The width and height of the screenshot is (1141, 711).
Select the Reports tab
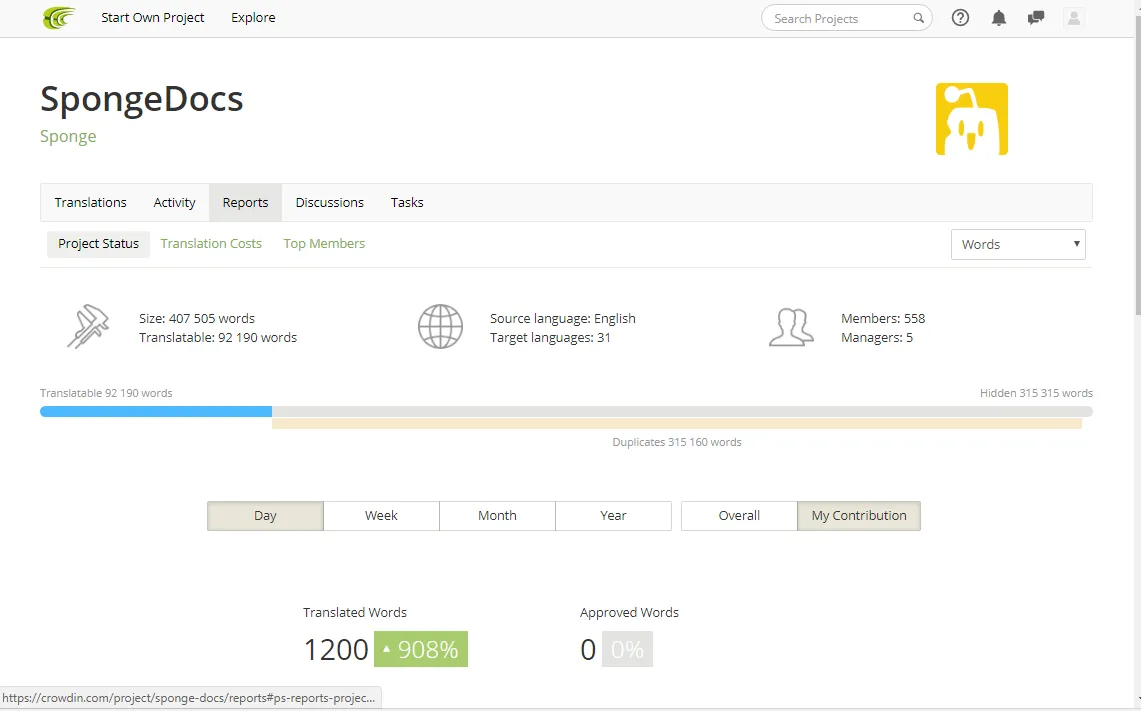245,202
